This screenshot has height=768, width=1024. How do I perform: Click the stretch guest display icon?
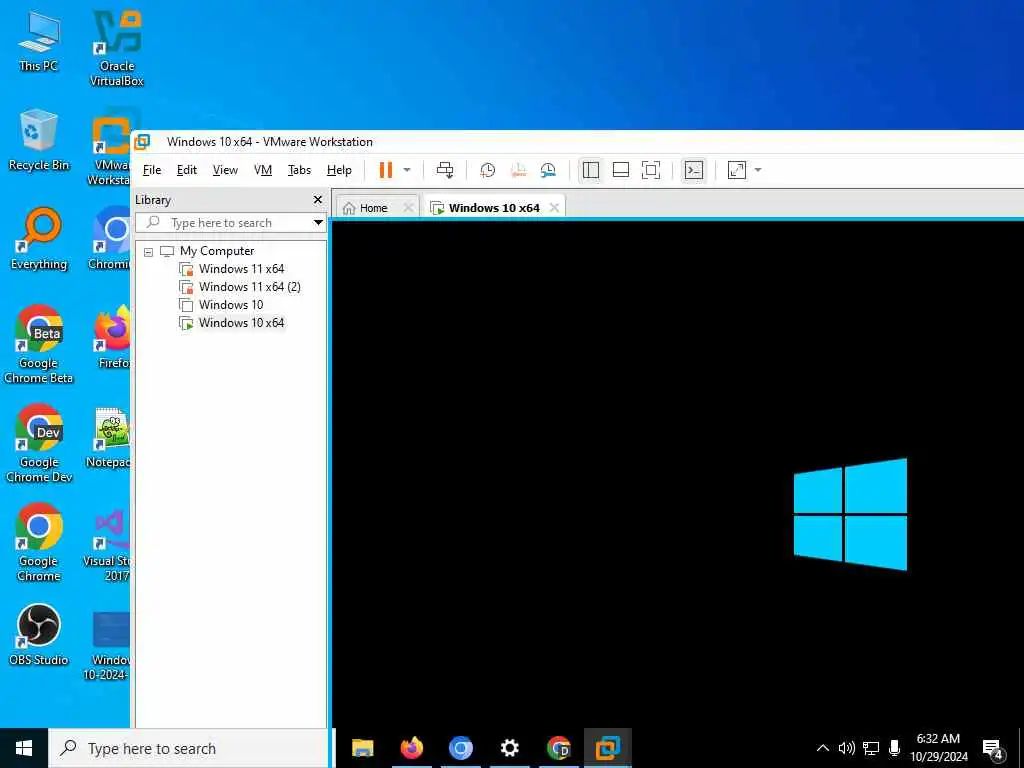click(x=737, y=170)
